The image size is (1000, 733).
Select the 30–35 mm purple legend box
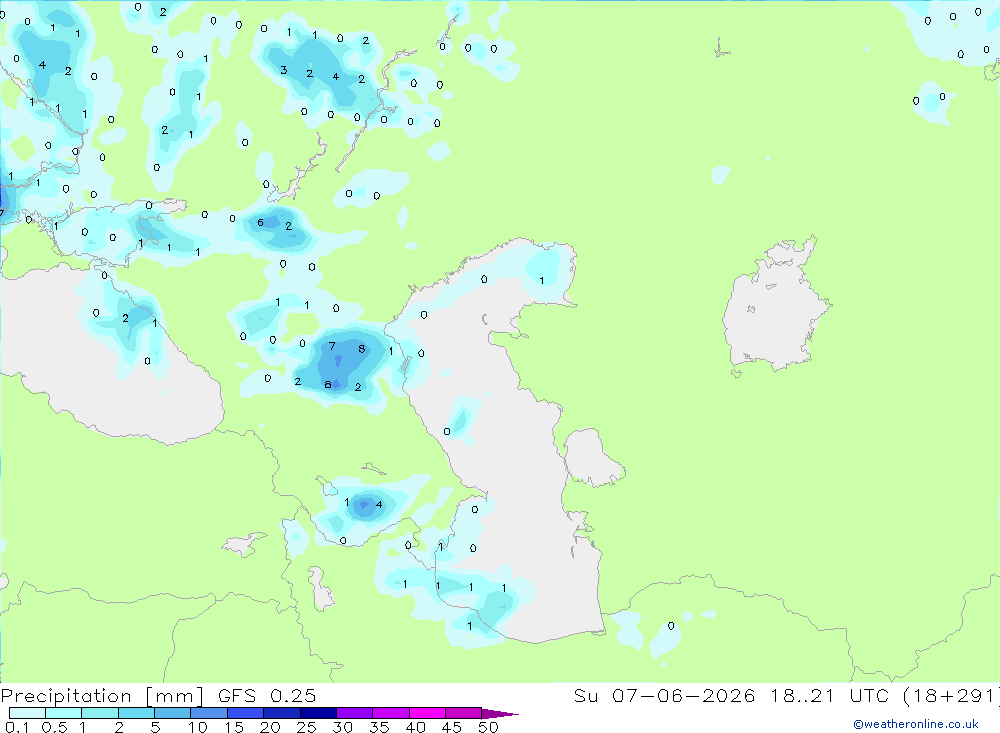pyautogui.click(x=355, y=713)
